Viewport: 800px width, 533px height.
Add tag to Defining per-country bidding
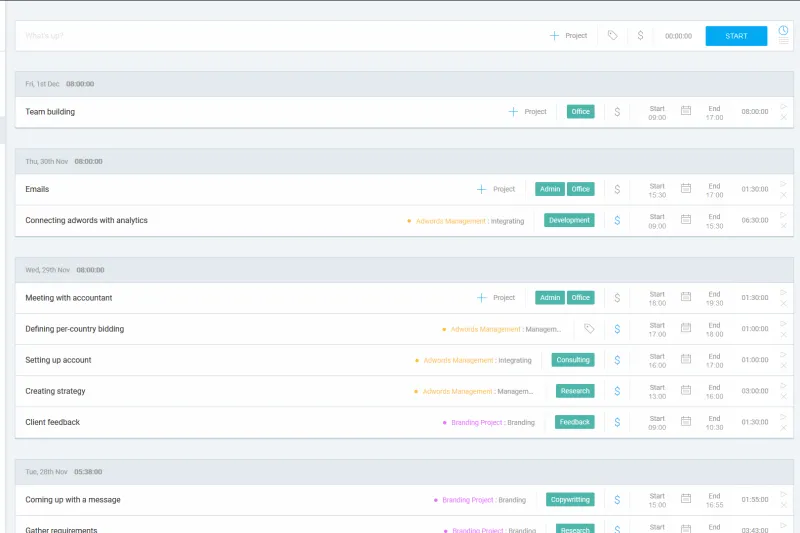[x=589, y=329]
